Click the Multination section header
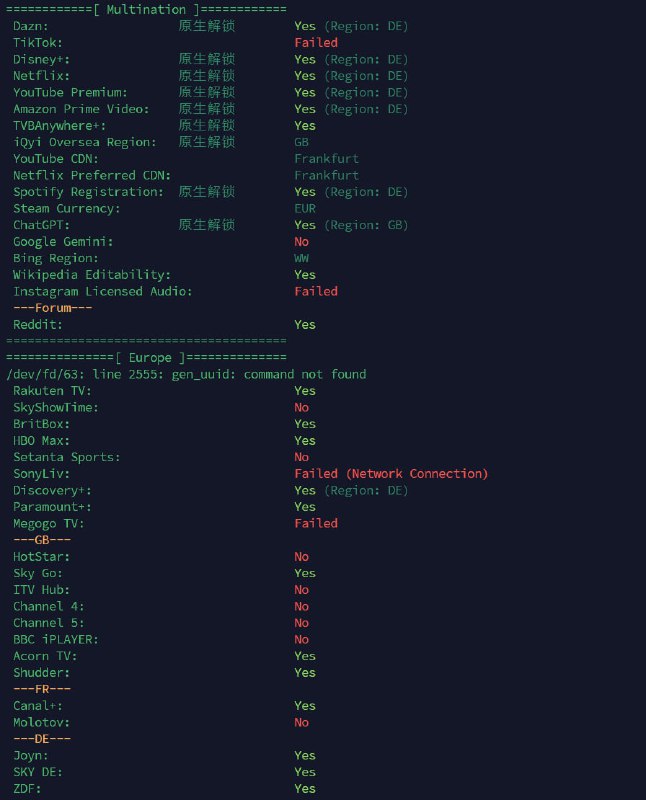 (x=146, y=9)
